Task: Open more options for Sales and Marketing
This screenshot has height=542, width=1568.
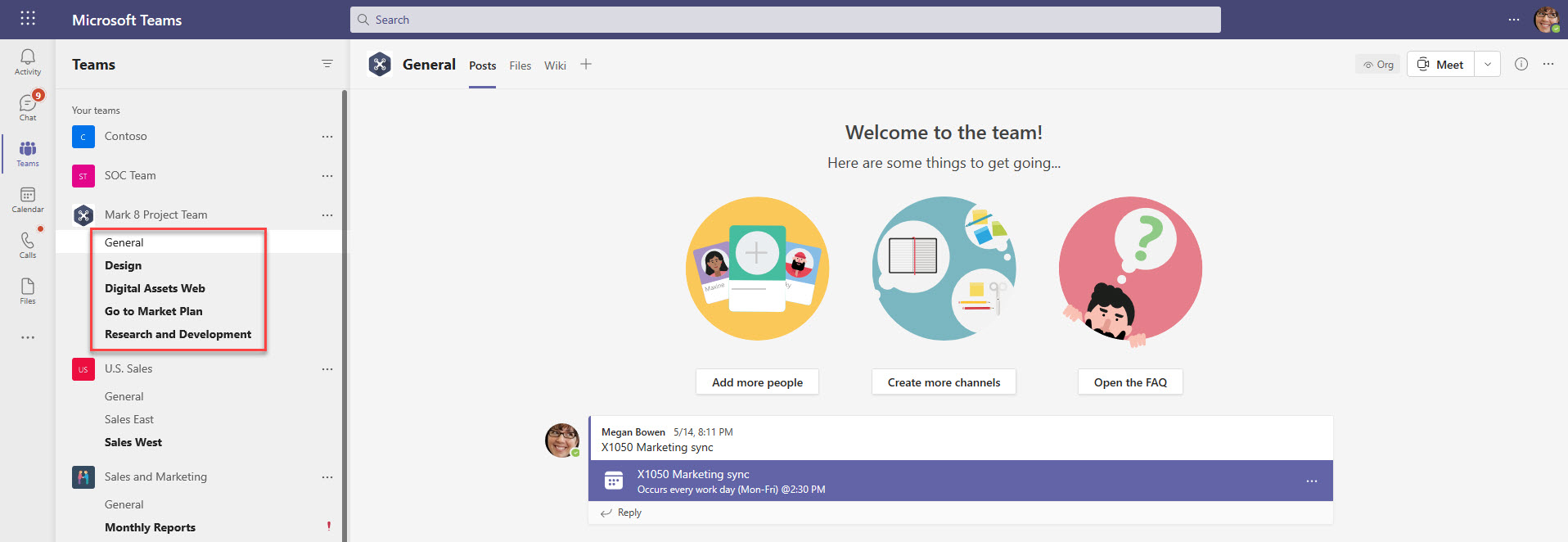Action: coord(327,477)
